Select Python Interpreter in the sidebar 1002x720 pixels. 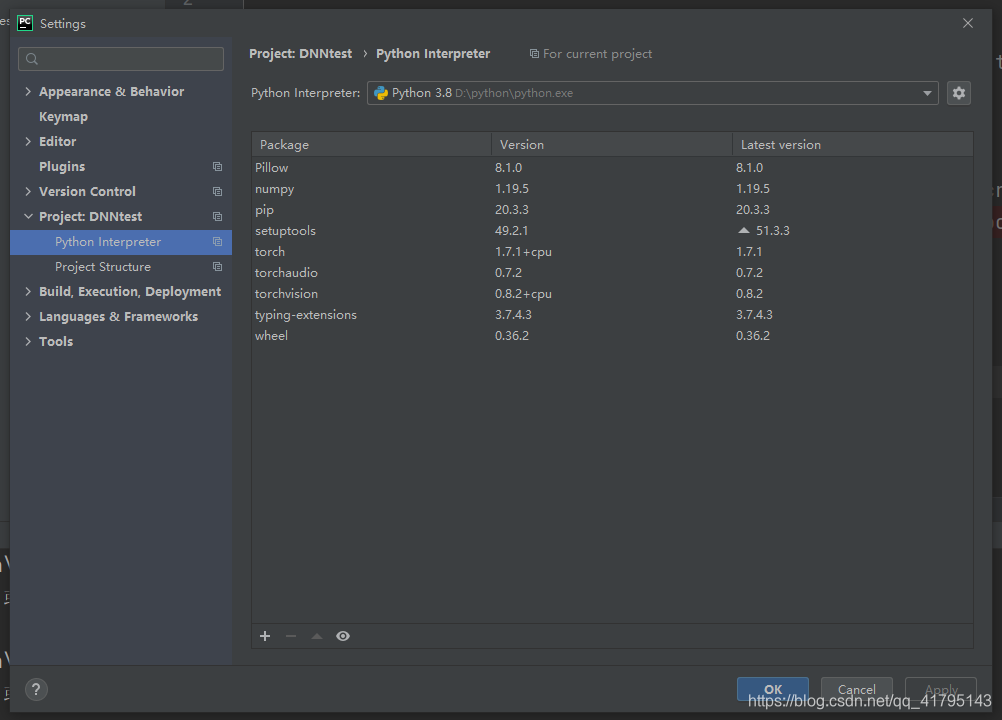click(121, 242)
